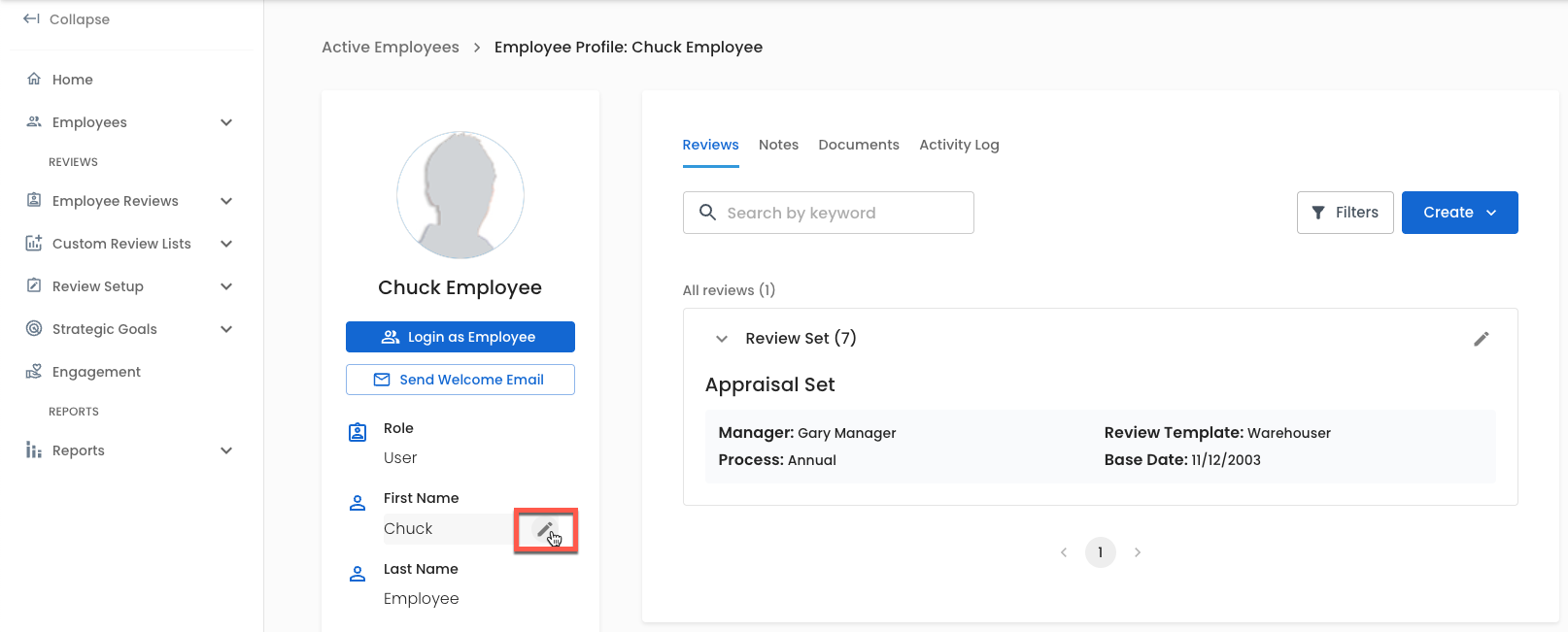Screen dimensions: 1568x632
Task: Open Engagement in the sidebar
Action: click(x=96, y=372)
